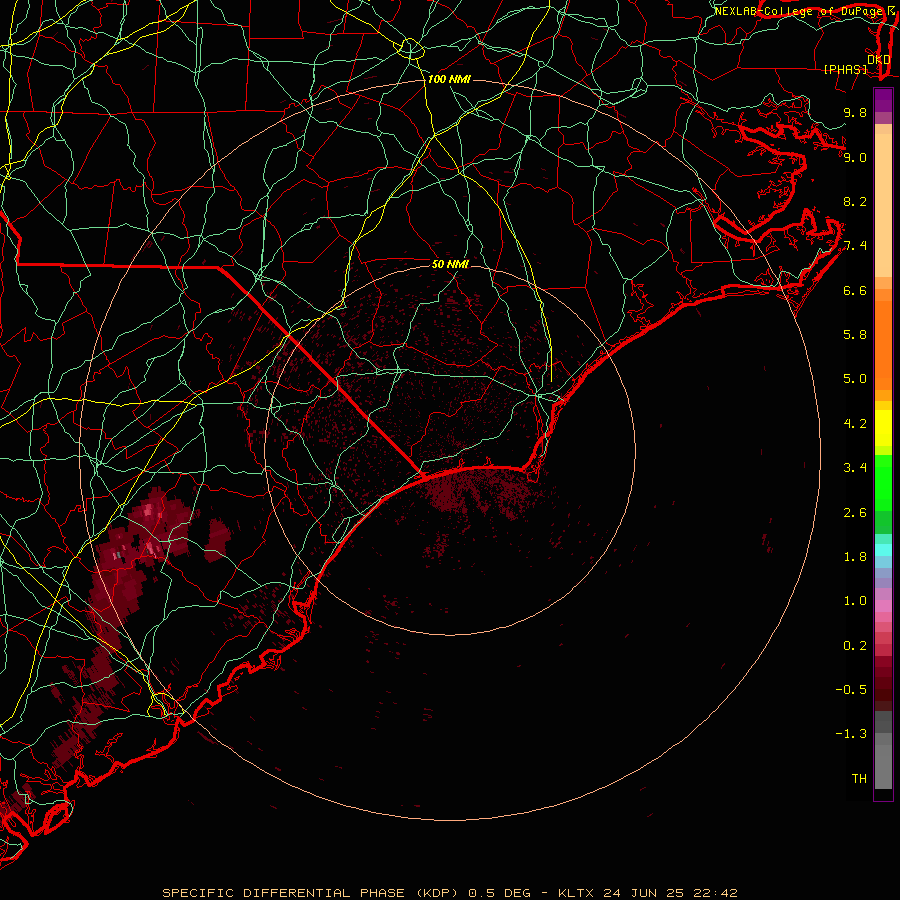Click the "-1.3" scale value

[x=851, y=734]
